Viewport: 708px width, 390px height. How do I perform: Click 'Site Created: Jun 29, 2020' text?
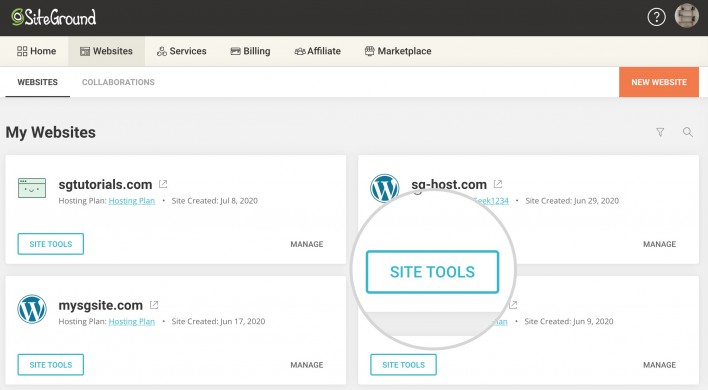572,201
